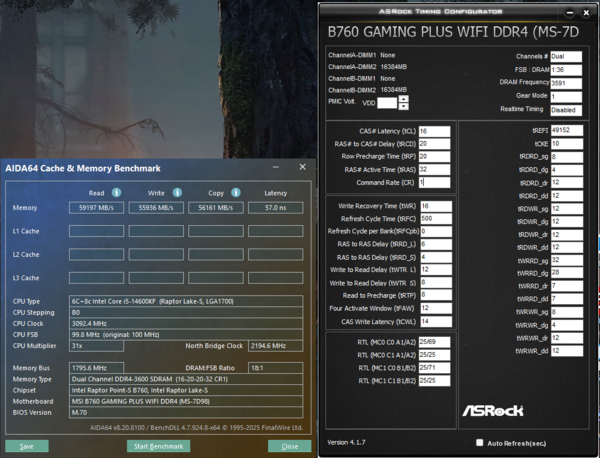Click the tRDWR_sg value field

tap(567, 209)
